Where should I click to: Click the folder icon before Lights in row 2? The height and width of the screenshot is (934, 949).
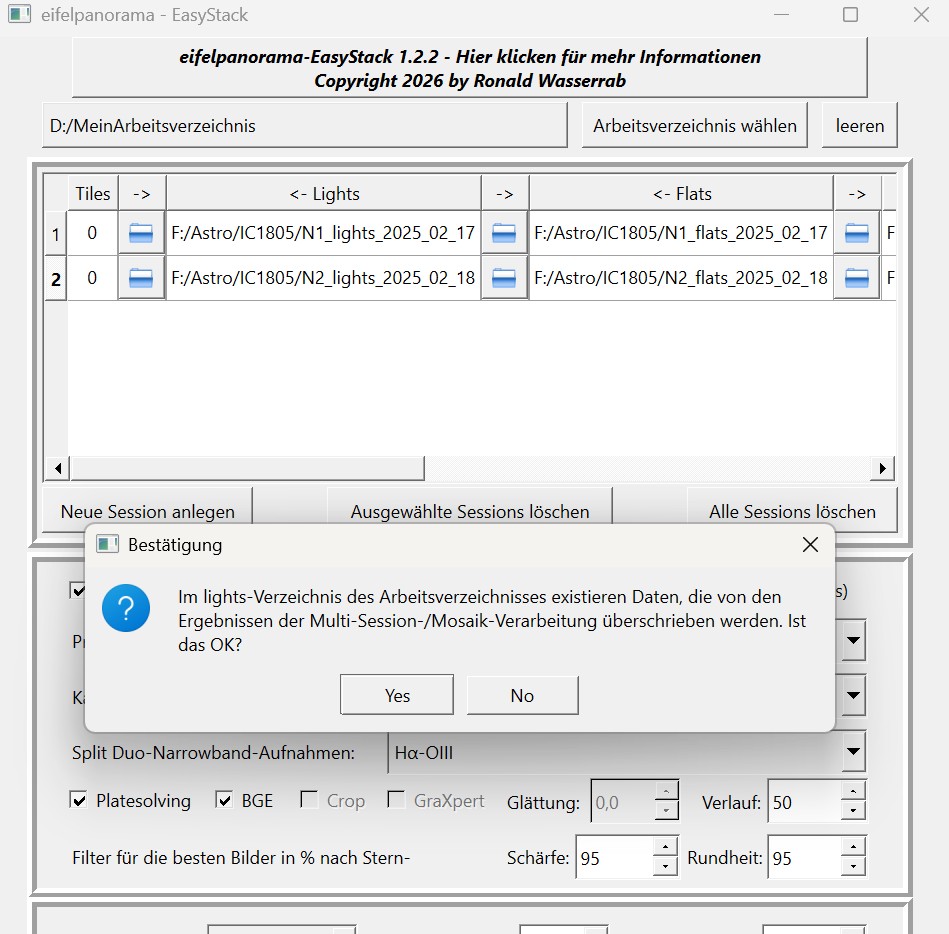pyautogui.click(x=141, y=278)
